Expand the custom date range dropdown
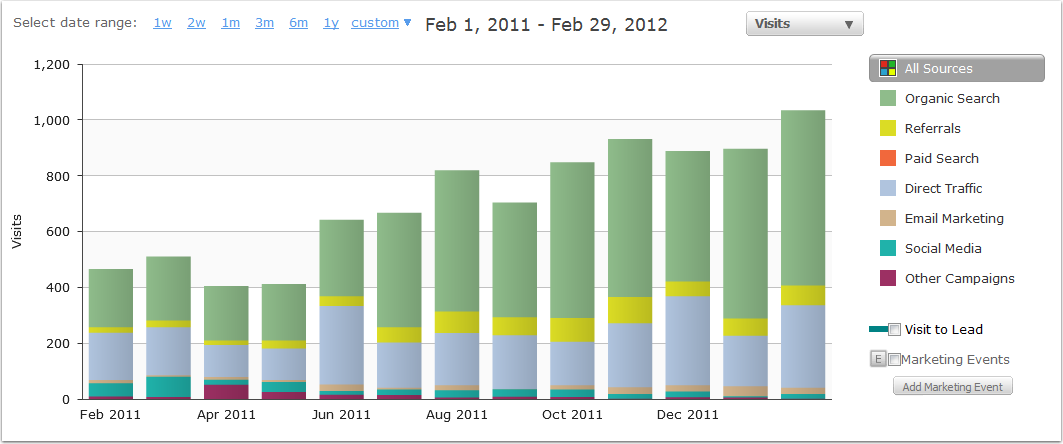1063x444 pixels. [381, 23]
